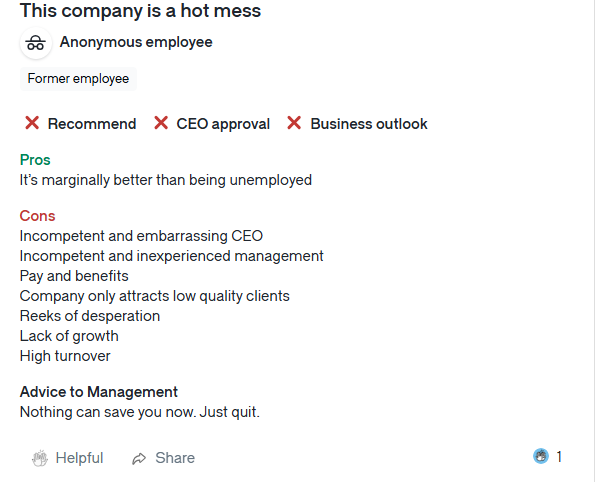The height and width of the screenshot is (482, 610).
Task: Click the helpful count number 1
Action: [559, 457]
